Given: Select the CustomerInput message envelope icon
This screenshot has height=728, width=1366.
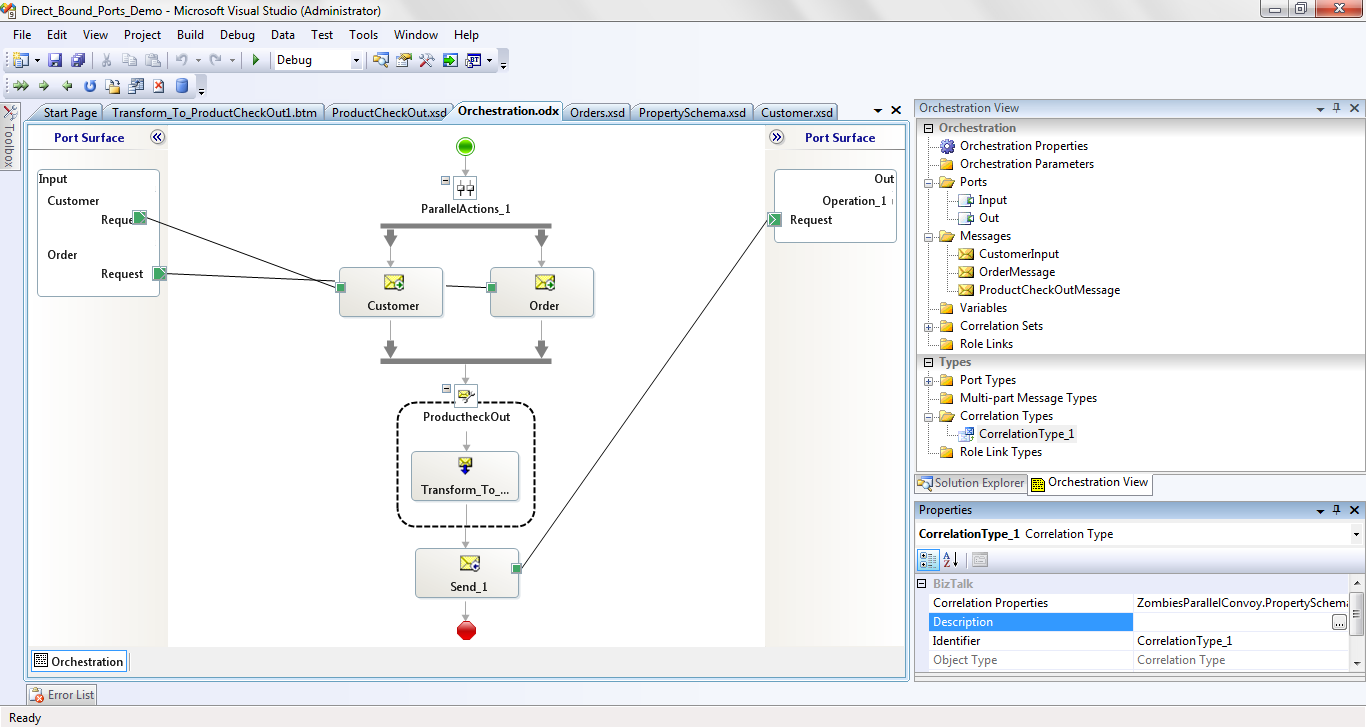Looking at the screenshot, I should click(964, 253).
